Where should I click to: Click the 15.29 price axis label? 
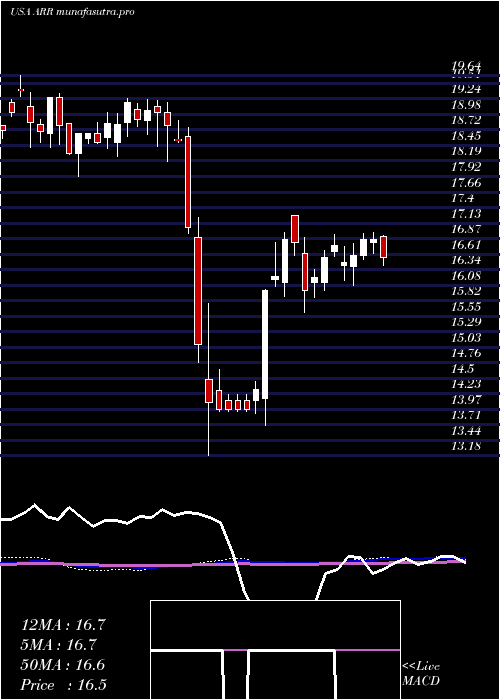tap(466, 322)
